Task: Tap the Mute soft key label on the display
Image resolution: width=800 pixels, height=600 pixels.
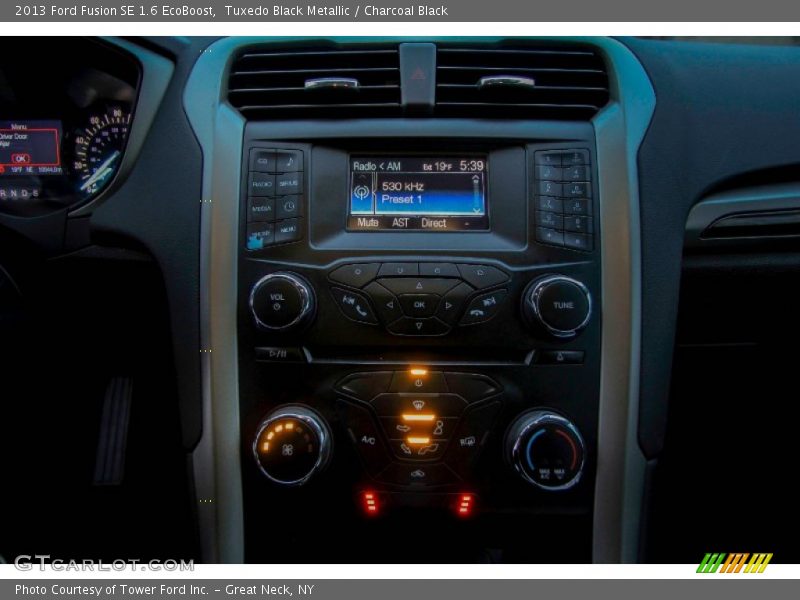Action: point(368,222)
